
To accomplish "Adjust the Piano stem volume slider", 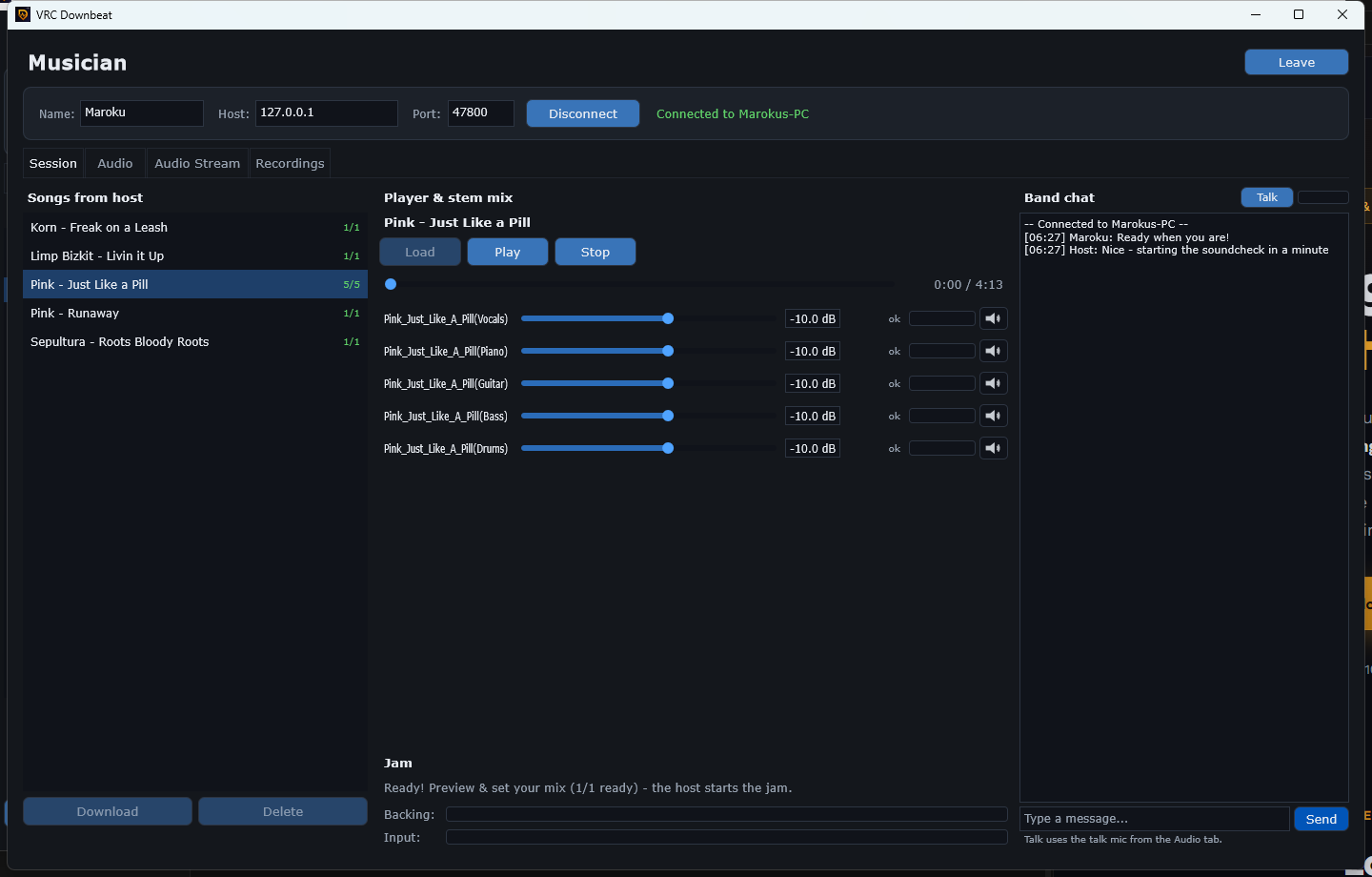I will click(648, 351).
